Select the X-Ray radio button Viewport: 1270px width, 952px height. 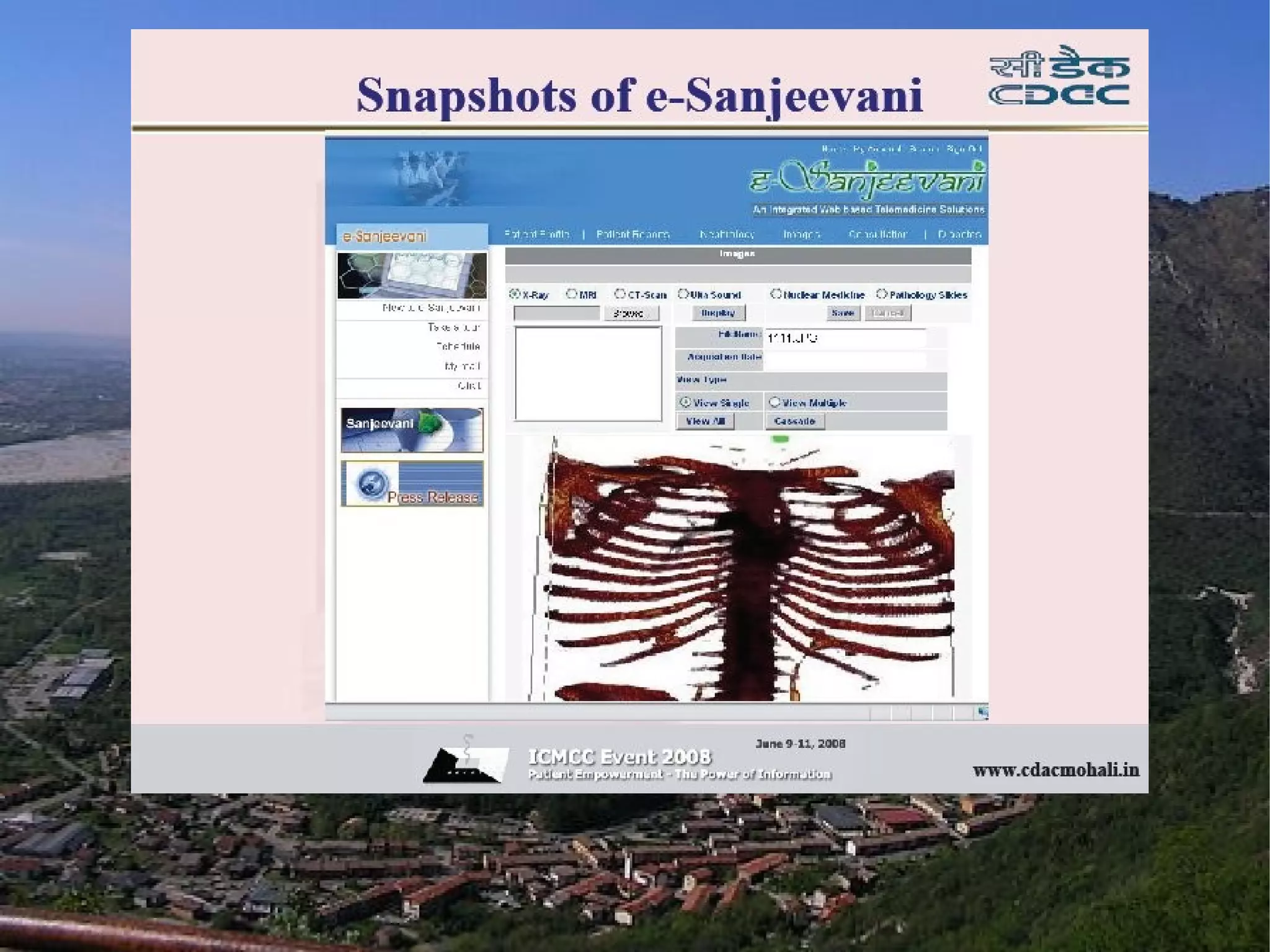515,294
